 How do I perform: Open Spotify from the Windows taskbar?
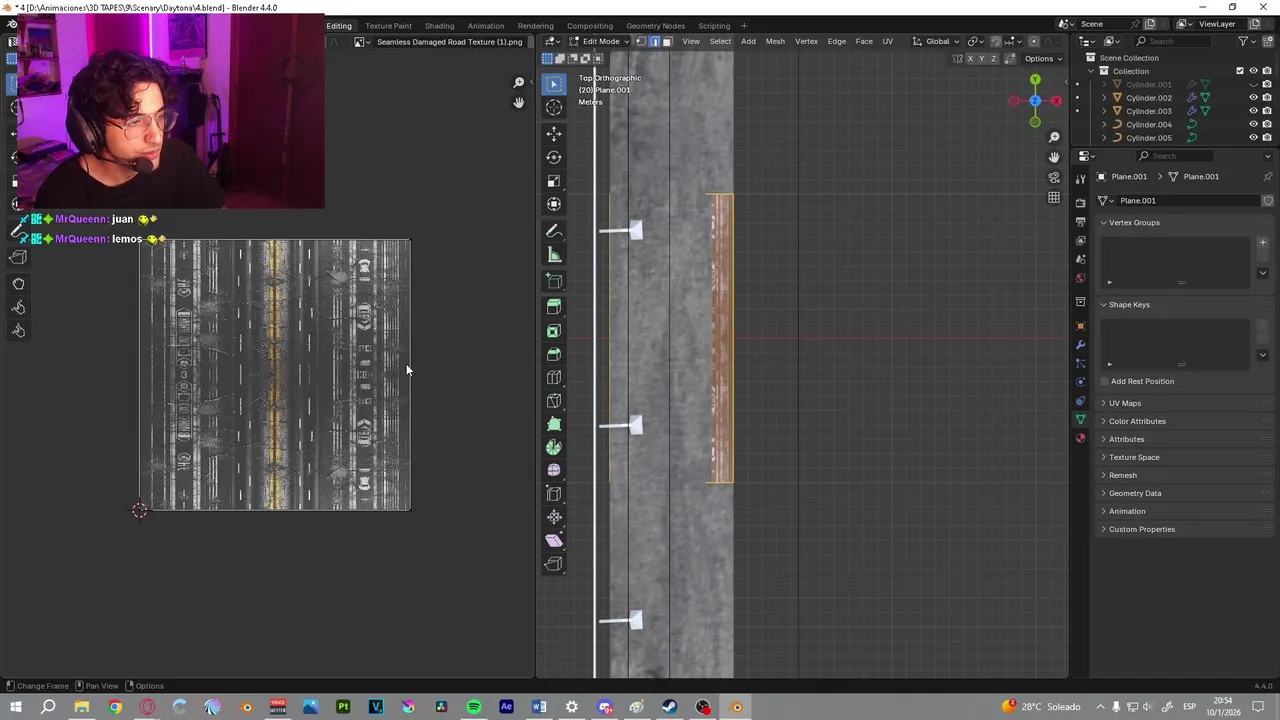click(x=474, y=707)
